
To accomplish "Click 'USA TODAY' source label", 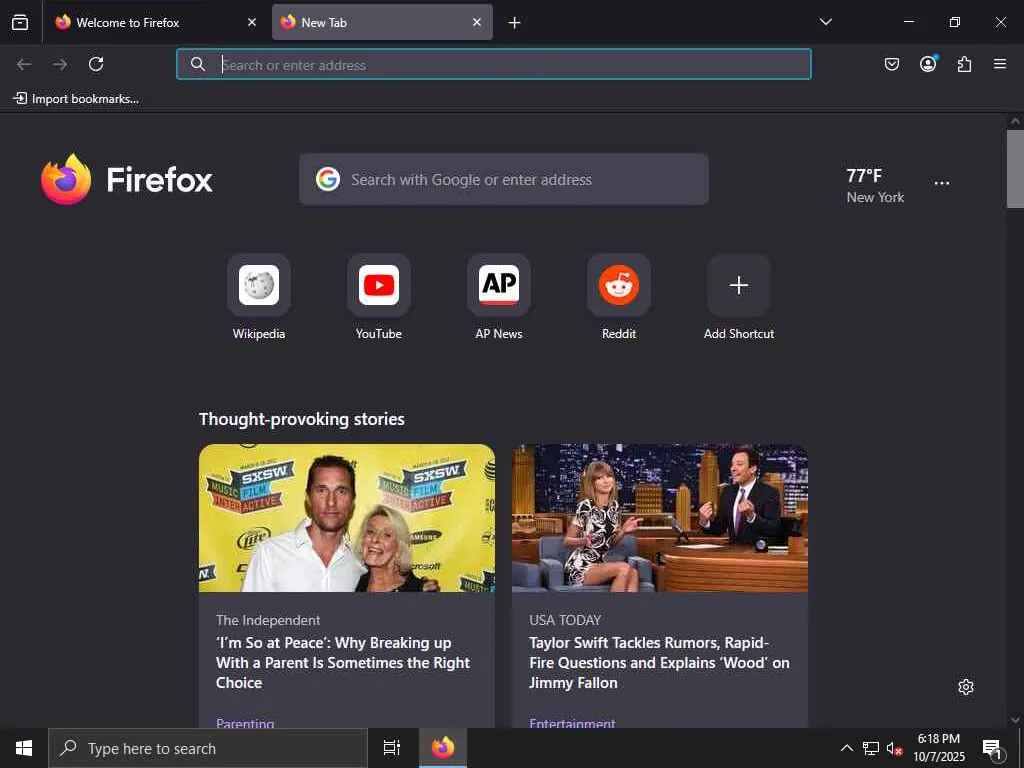I will click(x=565, y=620).
